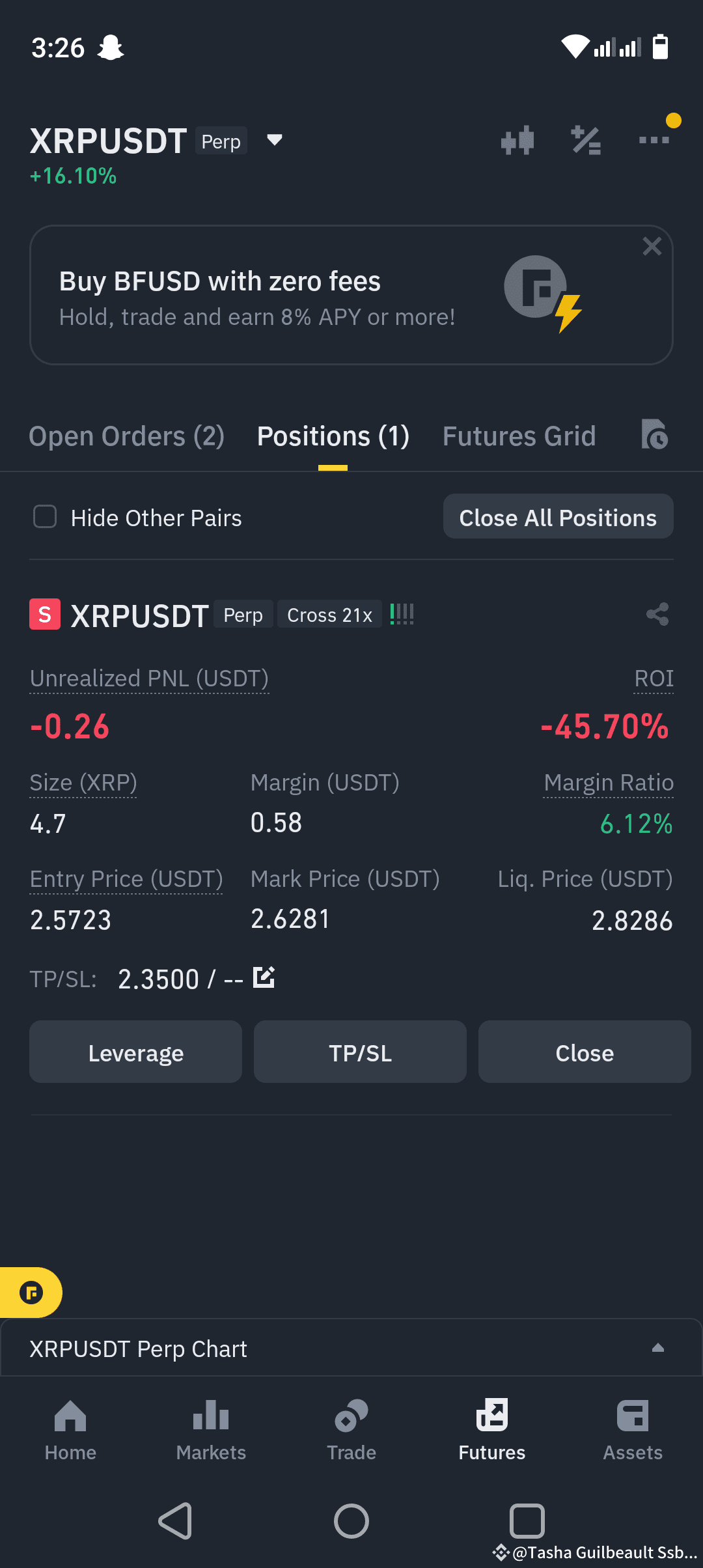Edit TP/SL with the pencil icon

pyautogui.click(x=264, y=977)
